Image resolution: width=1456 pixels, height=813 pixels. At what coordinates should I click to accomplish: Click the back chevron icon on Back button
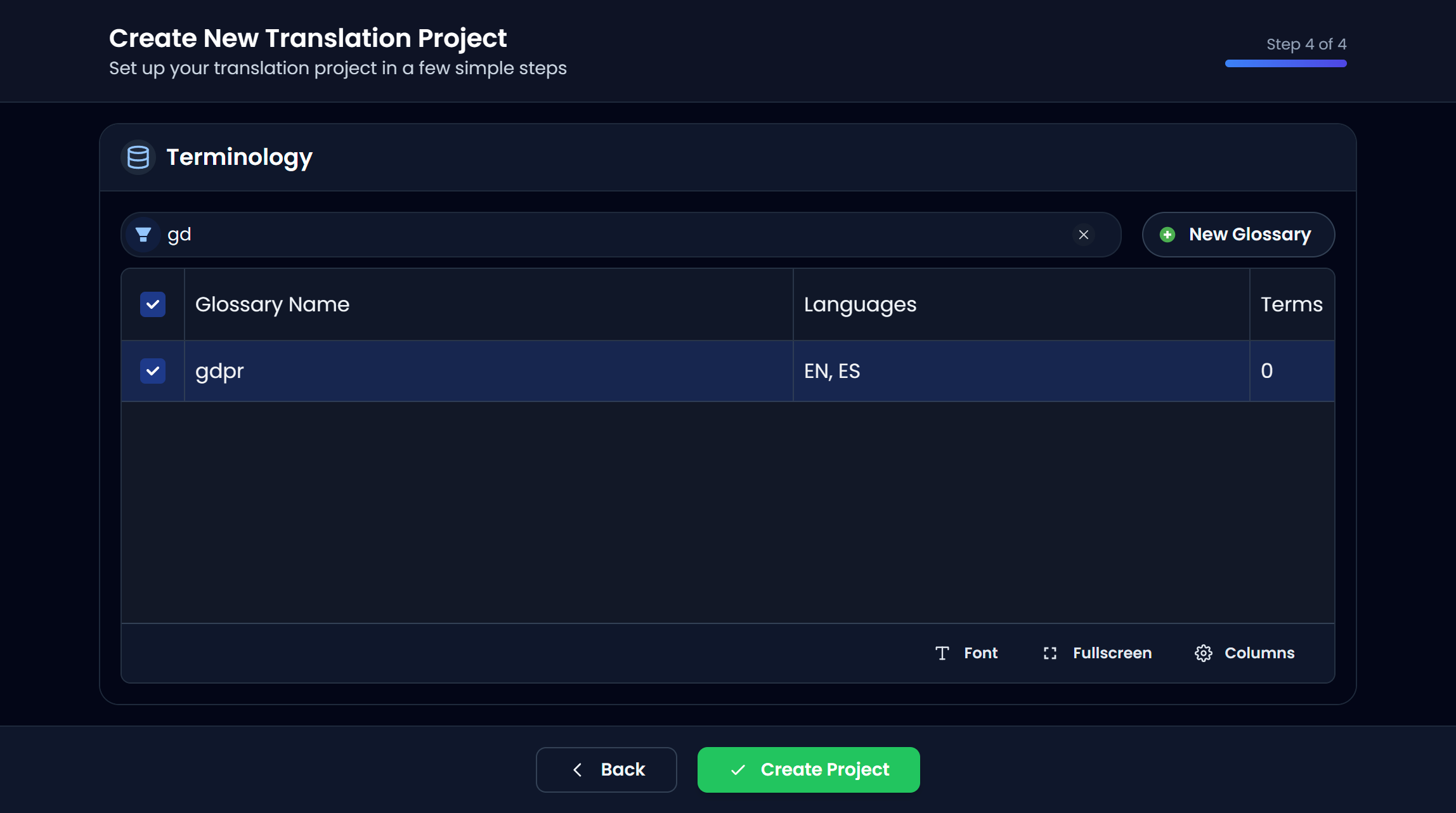pos(578,769)
